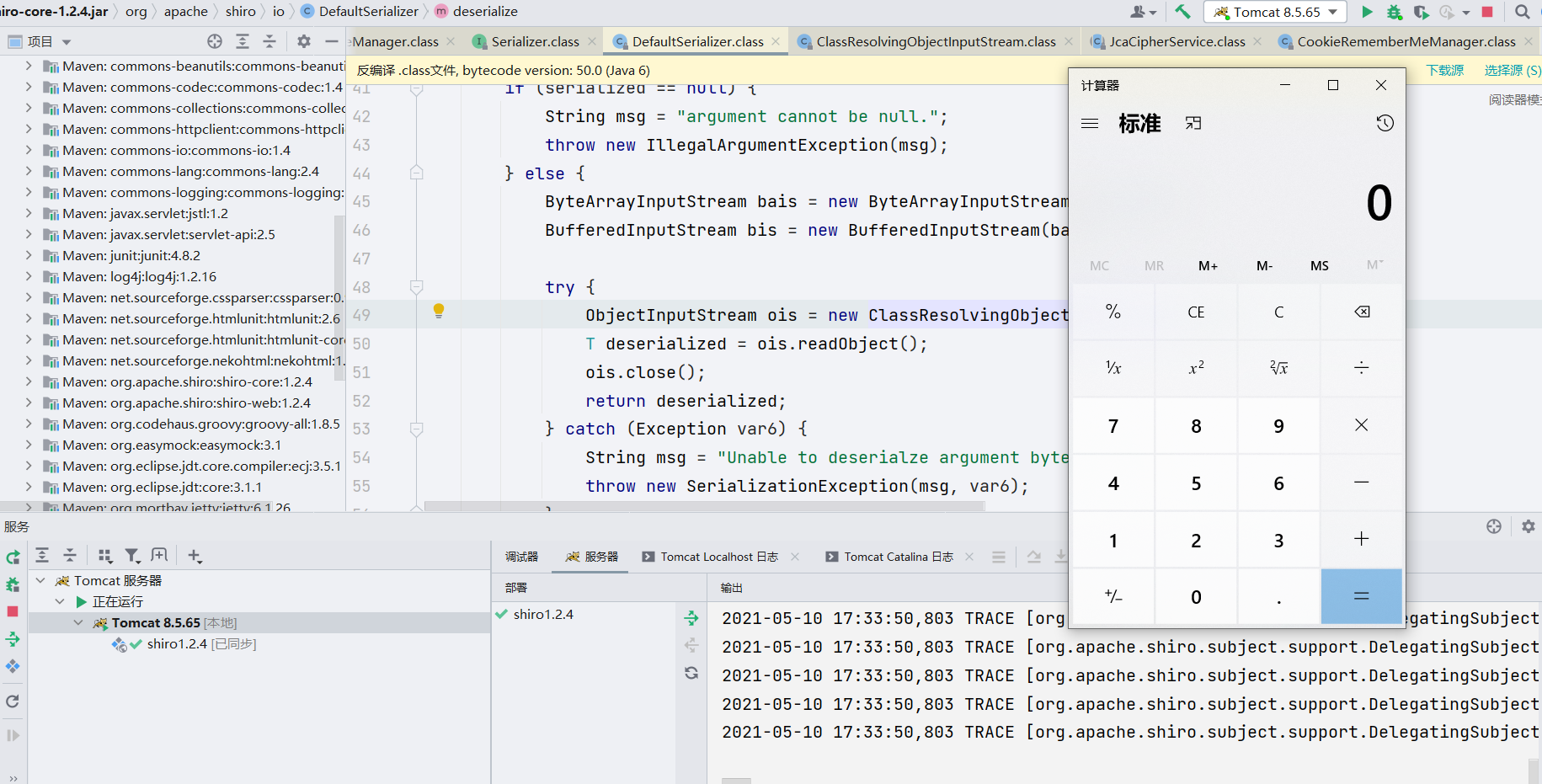Open the Tomcat 8.5.65 run configuration dropdown
Screen dimensions: 1542x784
click(x=1276, y=12)
